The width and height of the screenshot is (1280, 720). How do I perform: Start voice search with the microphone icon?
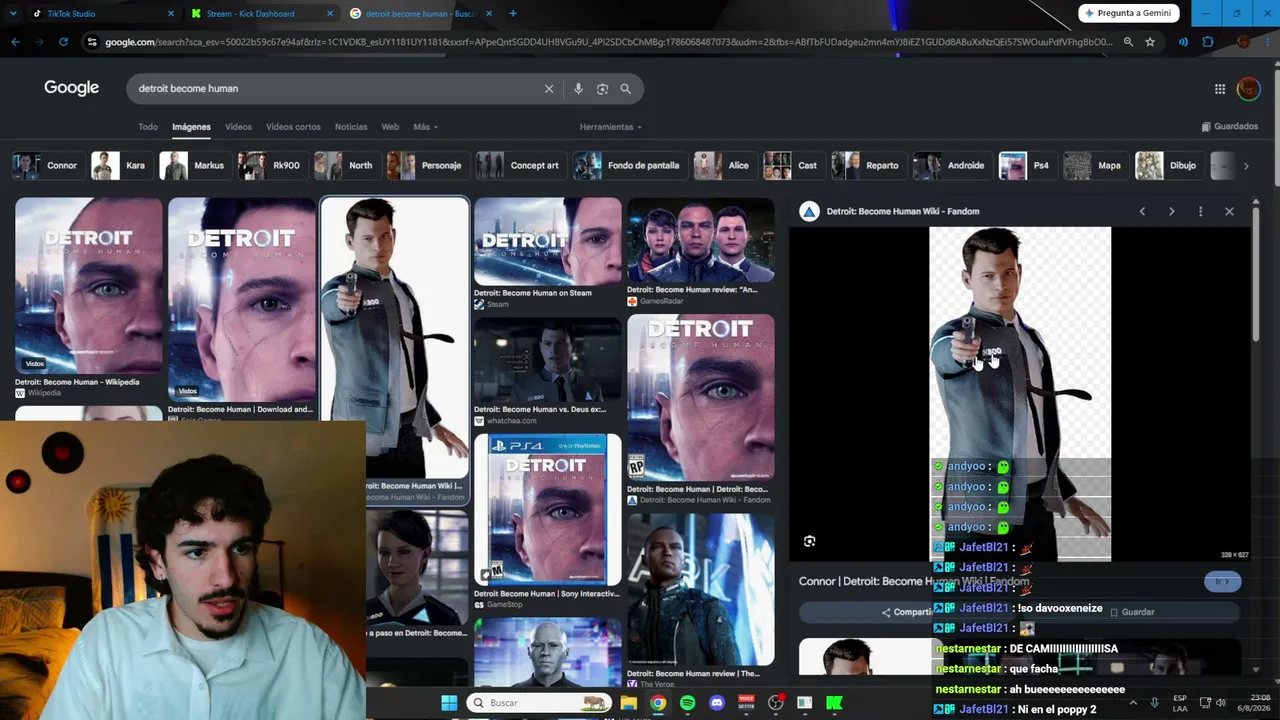578,89
